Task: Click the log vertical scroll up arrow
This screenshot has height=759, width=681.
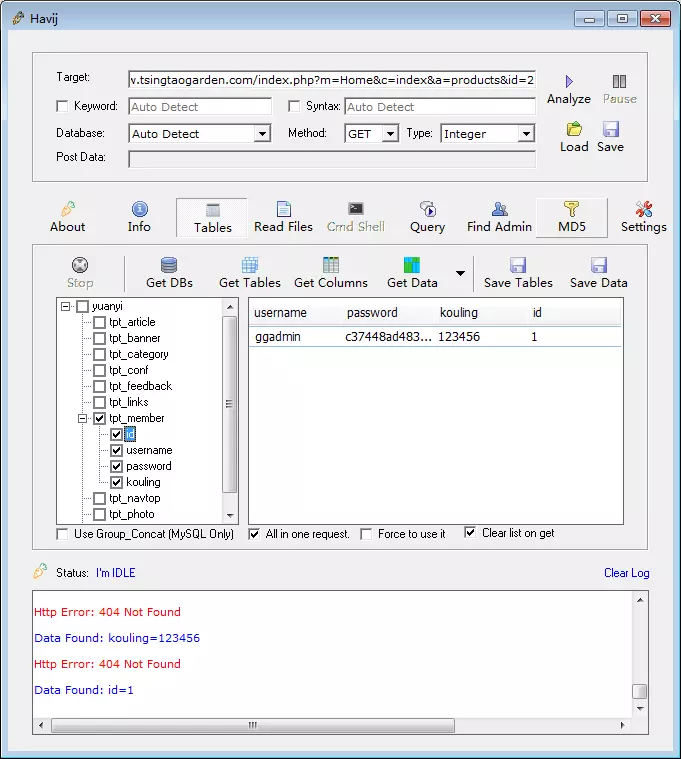Action: pyautogui.click(x=640, y=600)
